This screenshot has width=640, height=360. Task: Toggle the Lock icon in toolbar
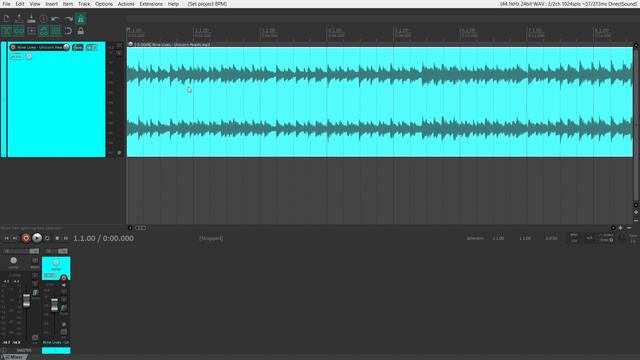(x=80, y=31)
